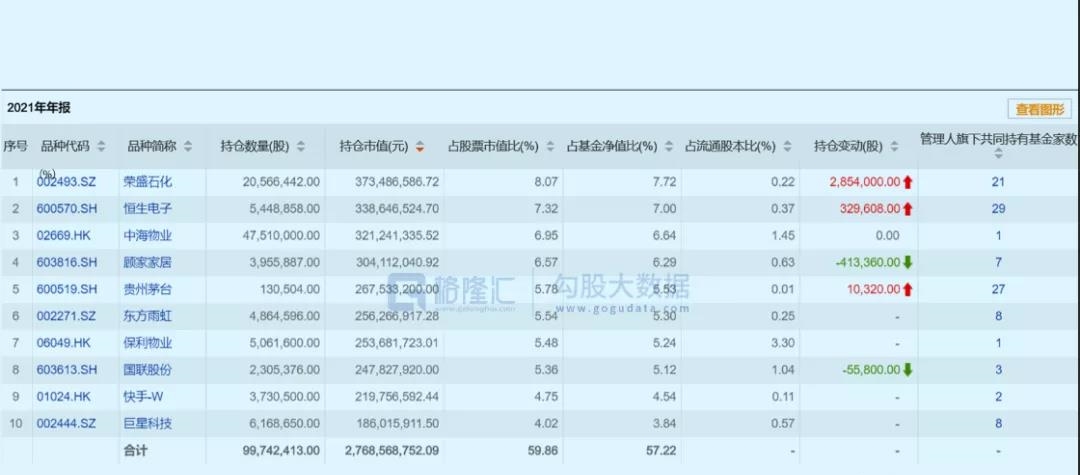This screenshot has height=475, width=1080.
Task: Open stock code 002493.SZ link
Action: pos(65,182)
